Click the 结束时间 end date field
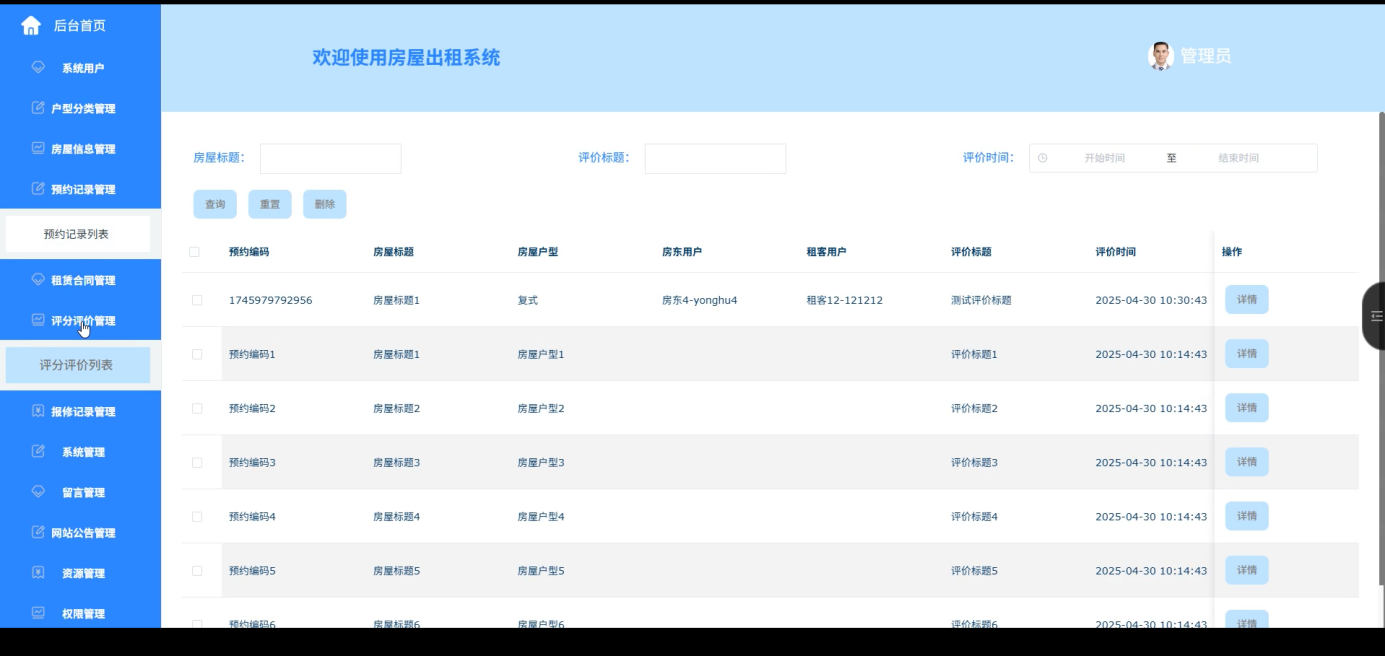Viewport: 1385px width, 656px height. (x=1238, y=158)
